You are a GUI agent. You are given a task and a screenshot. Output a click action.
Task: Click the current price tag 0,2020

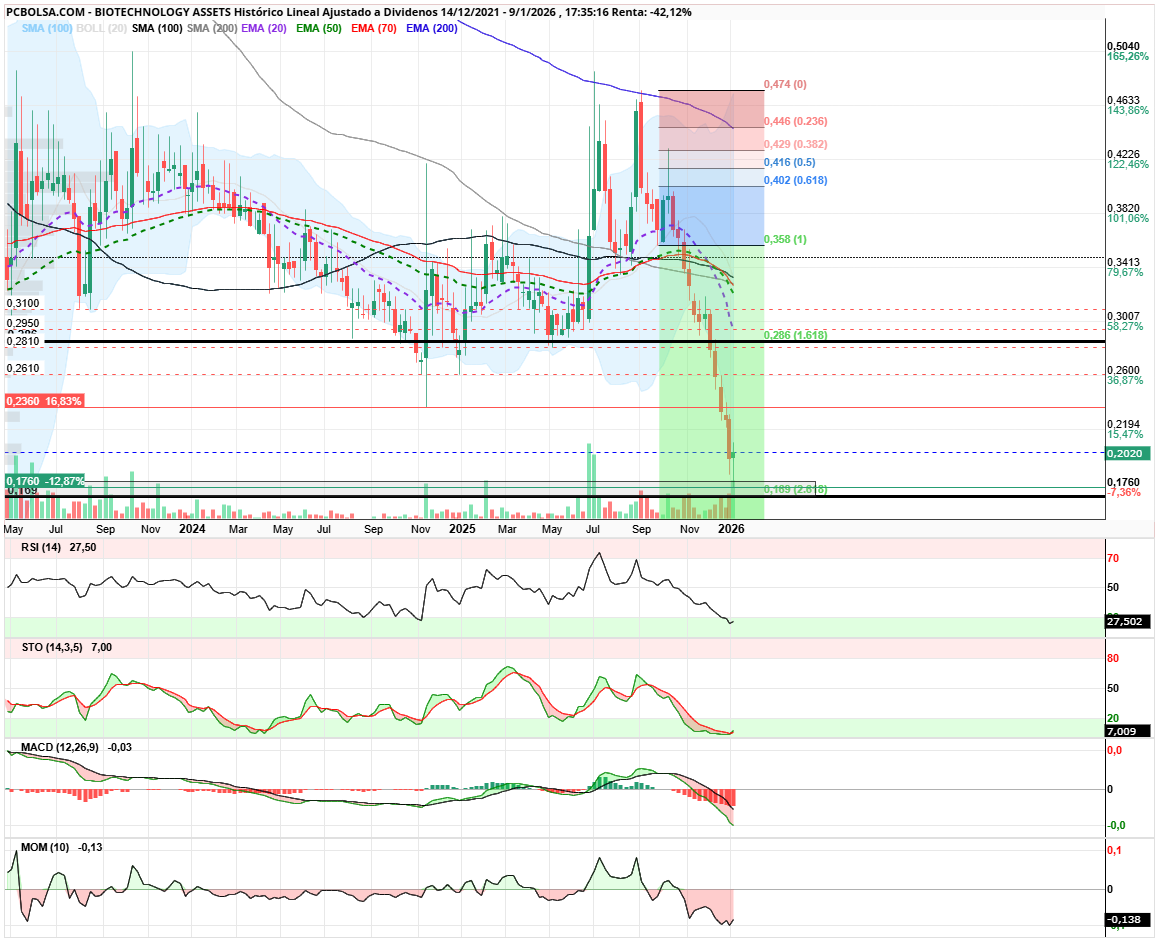click(x=1128, y=453)
